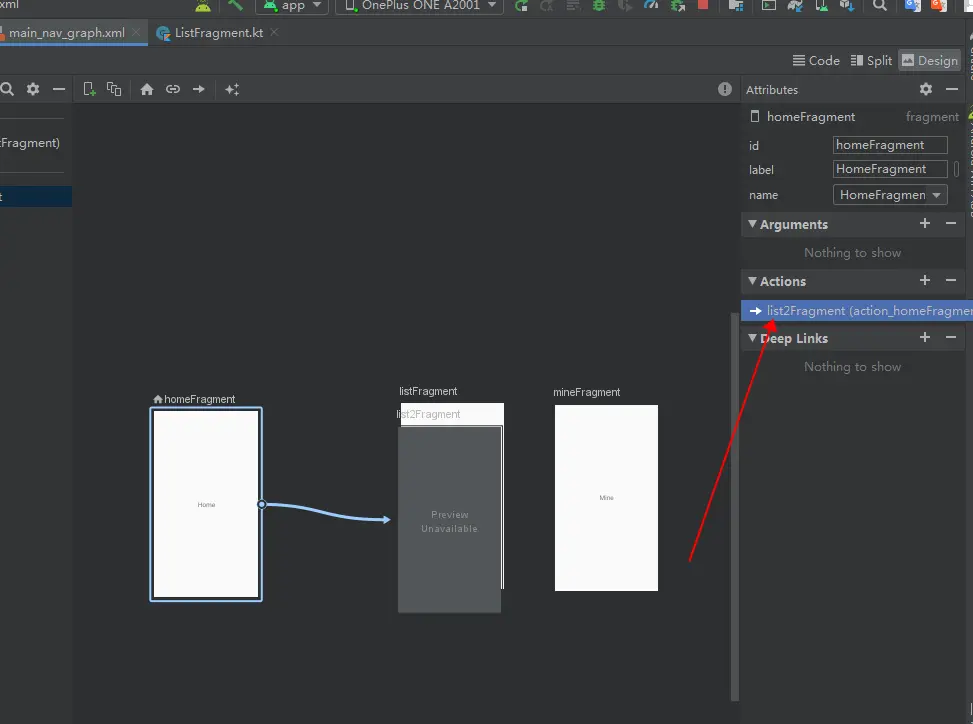
Task: Select the mineFragment destination preview
Action: coord(606,497)
